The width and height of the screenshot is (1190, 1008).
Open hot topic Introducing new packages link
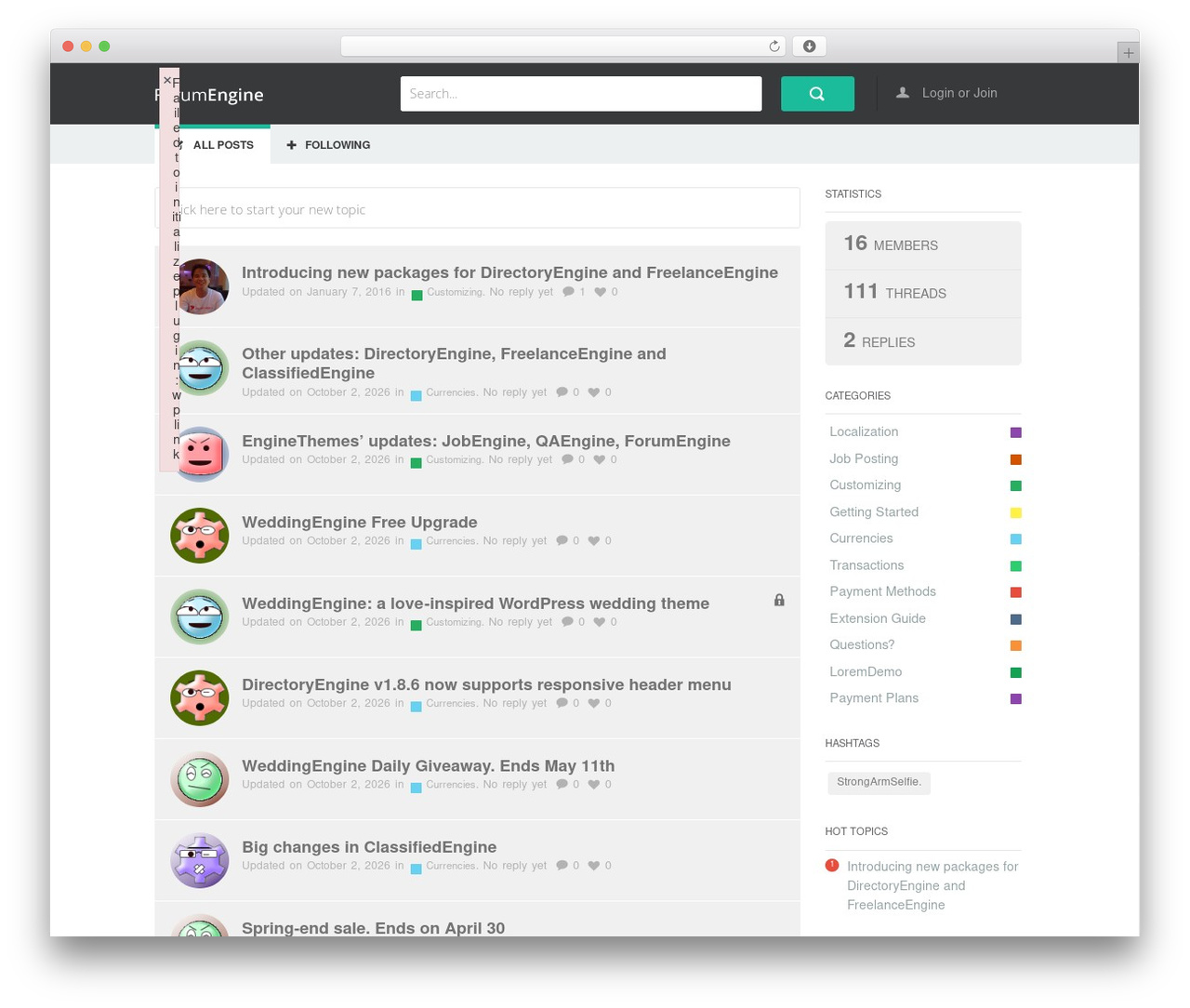[932, 885]
